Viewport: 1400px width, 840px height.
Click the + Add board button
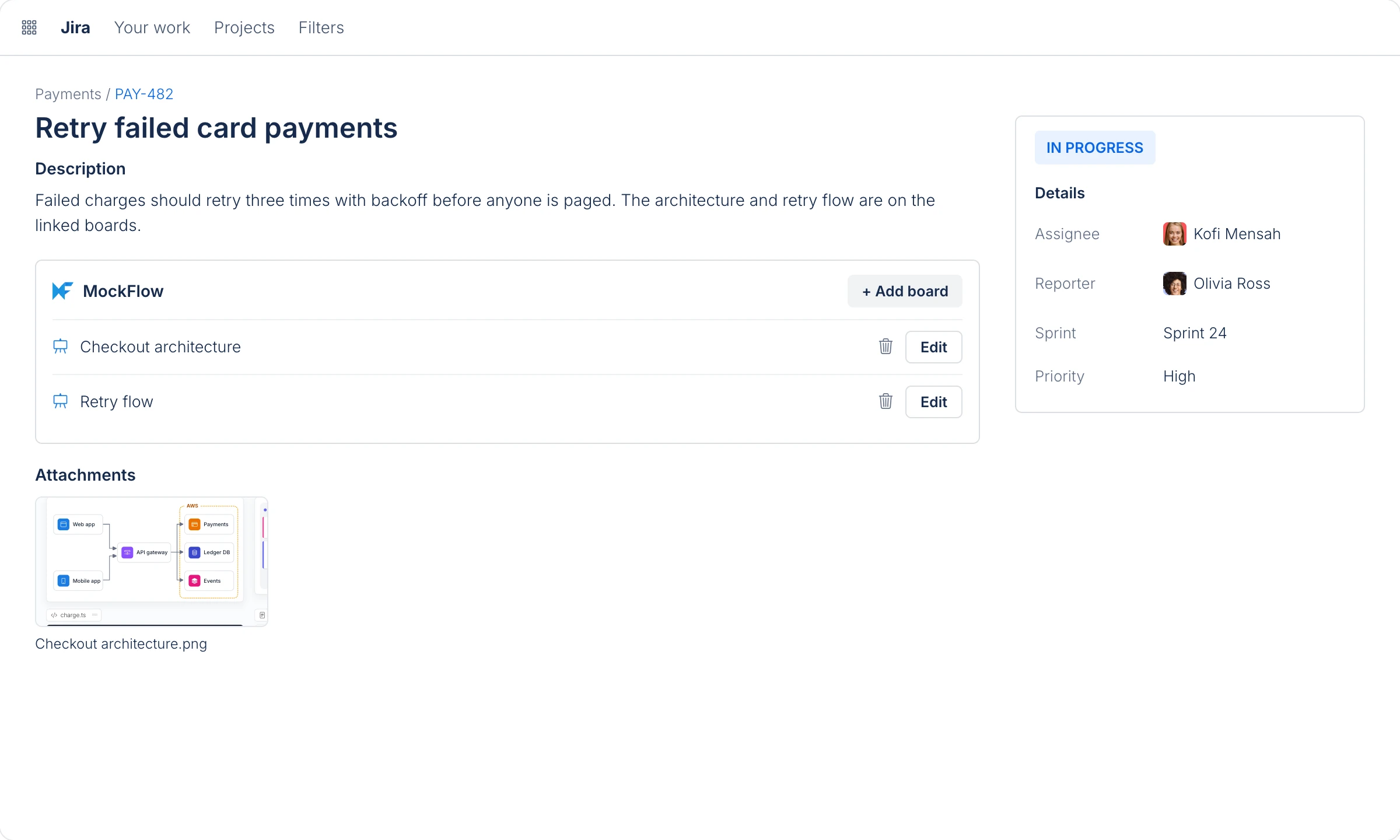905,291
